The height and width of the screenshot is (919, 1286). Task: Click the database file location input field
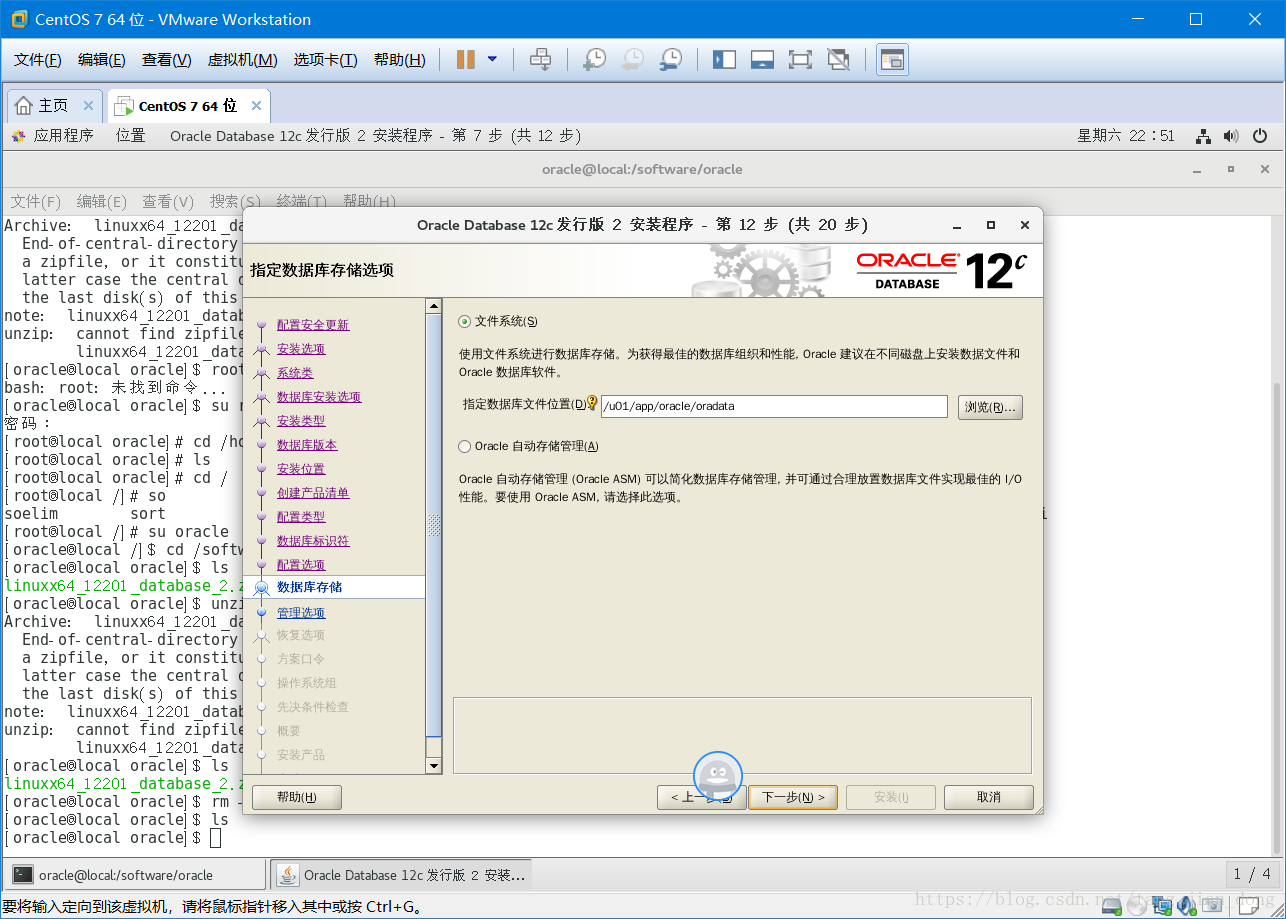(774, 407)
